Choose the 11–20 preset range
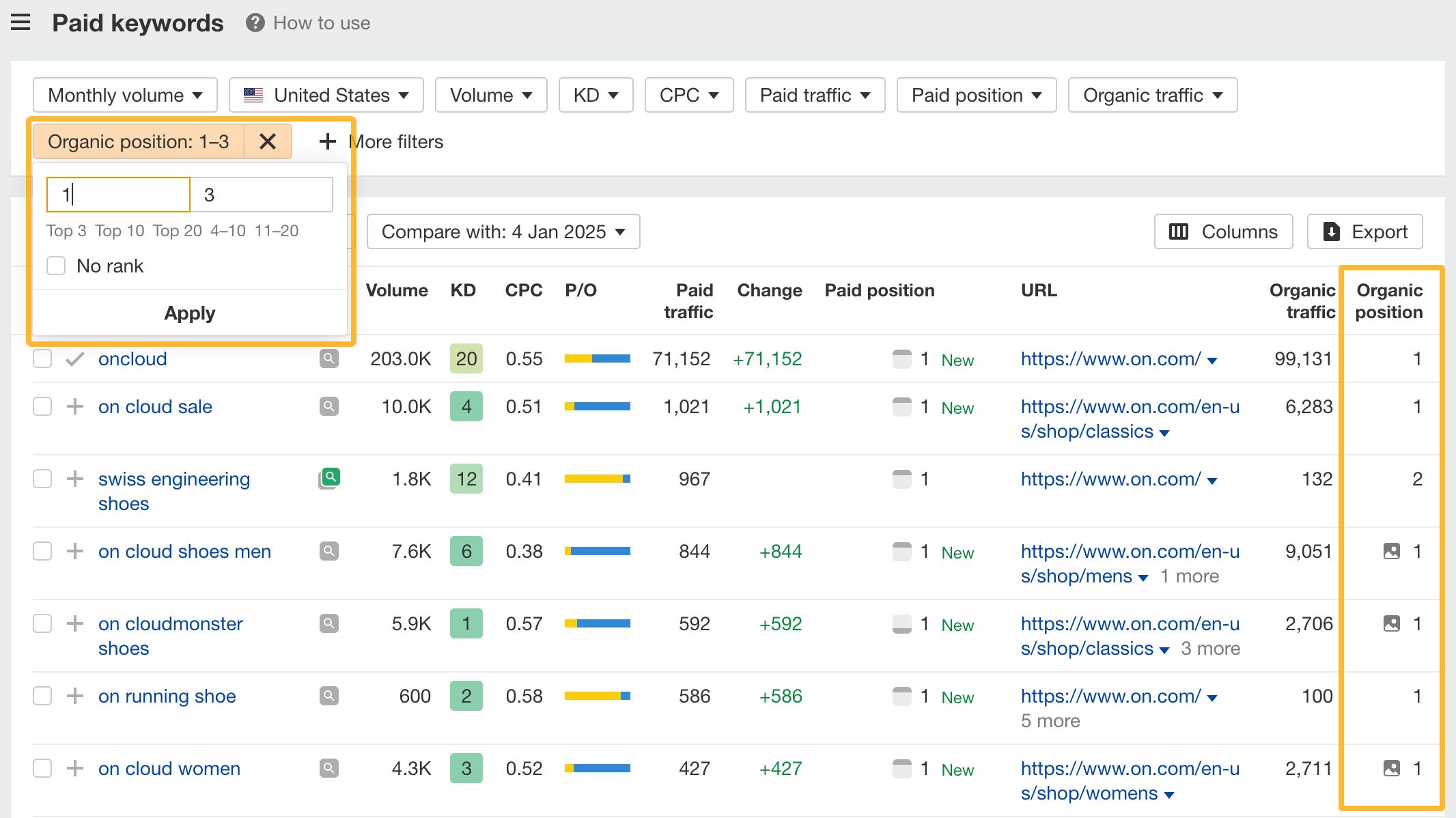1456x818 pixels. pos(277,231)
